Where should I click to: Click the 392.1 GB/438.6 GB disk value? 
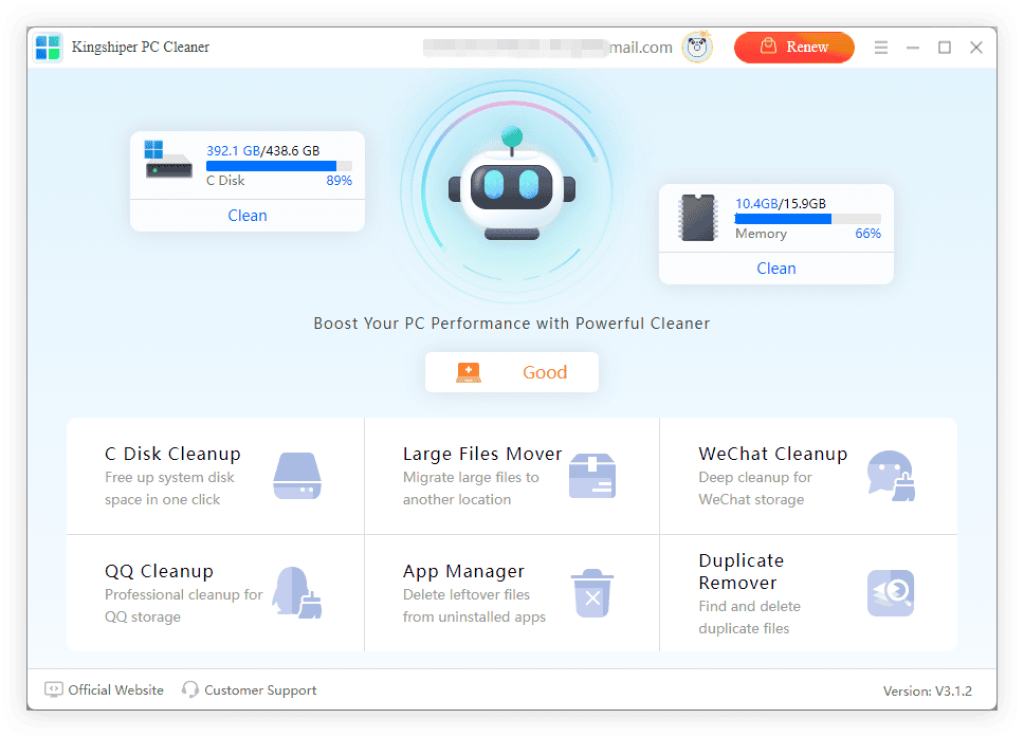(x=263, y=151)
